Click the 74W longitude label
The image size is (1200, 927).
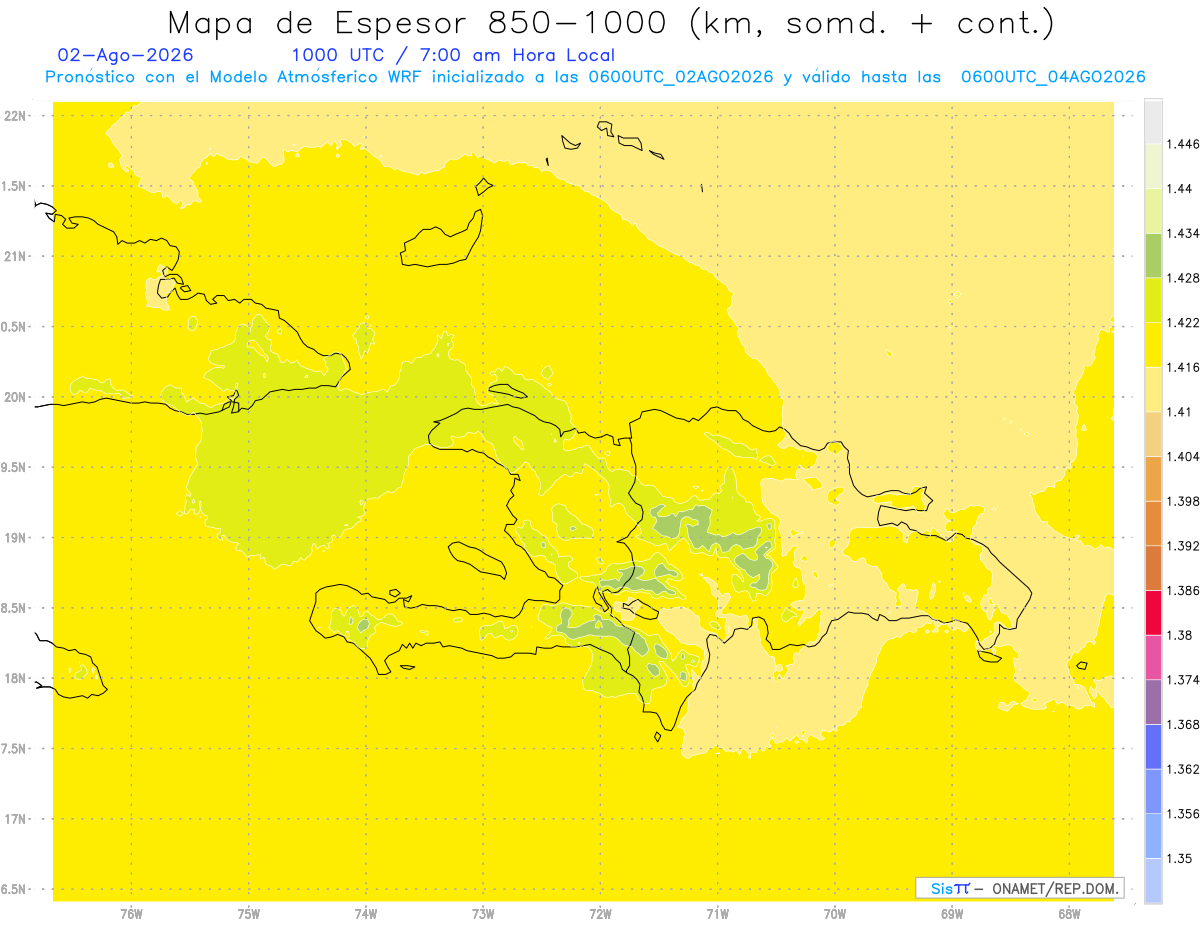tap(366, 913)
